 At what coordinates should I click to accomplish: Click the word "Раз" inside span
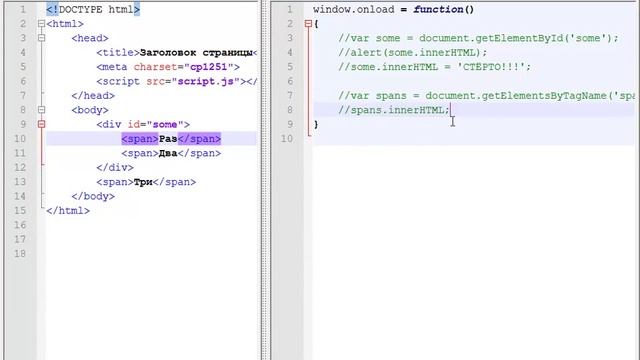(168, 139)
